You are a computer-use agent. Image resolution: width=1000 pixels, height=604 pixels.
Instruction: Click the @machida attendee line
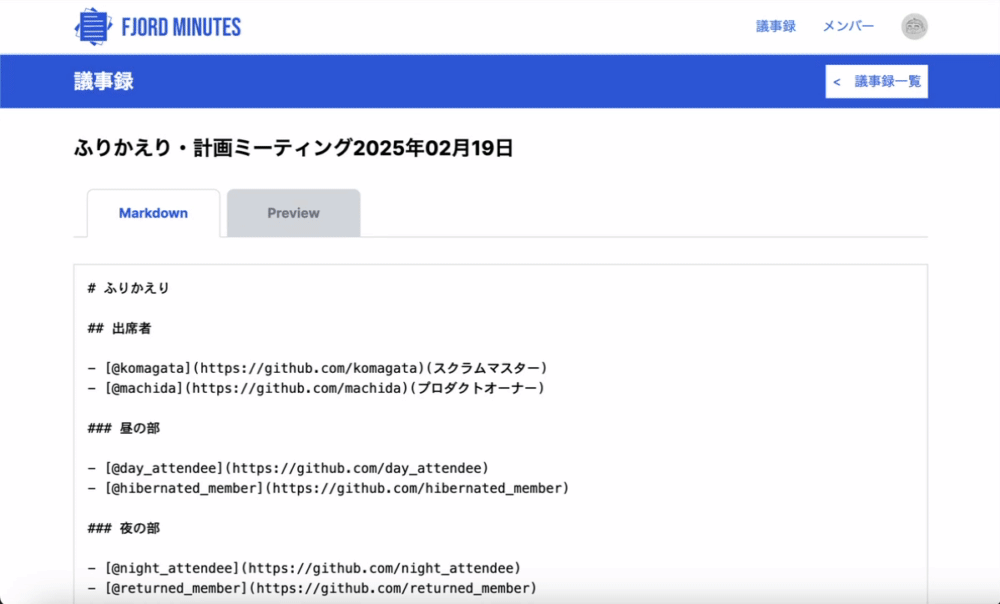(x=316, y=388)
